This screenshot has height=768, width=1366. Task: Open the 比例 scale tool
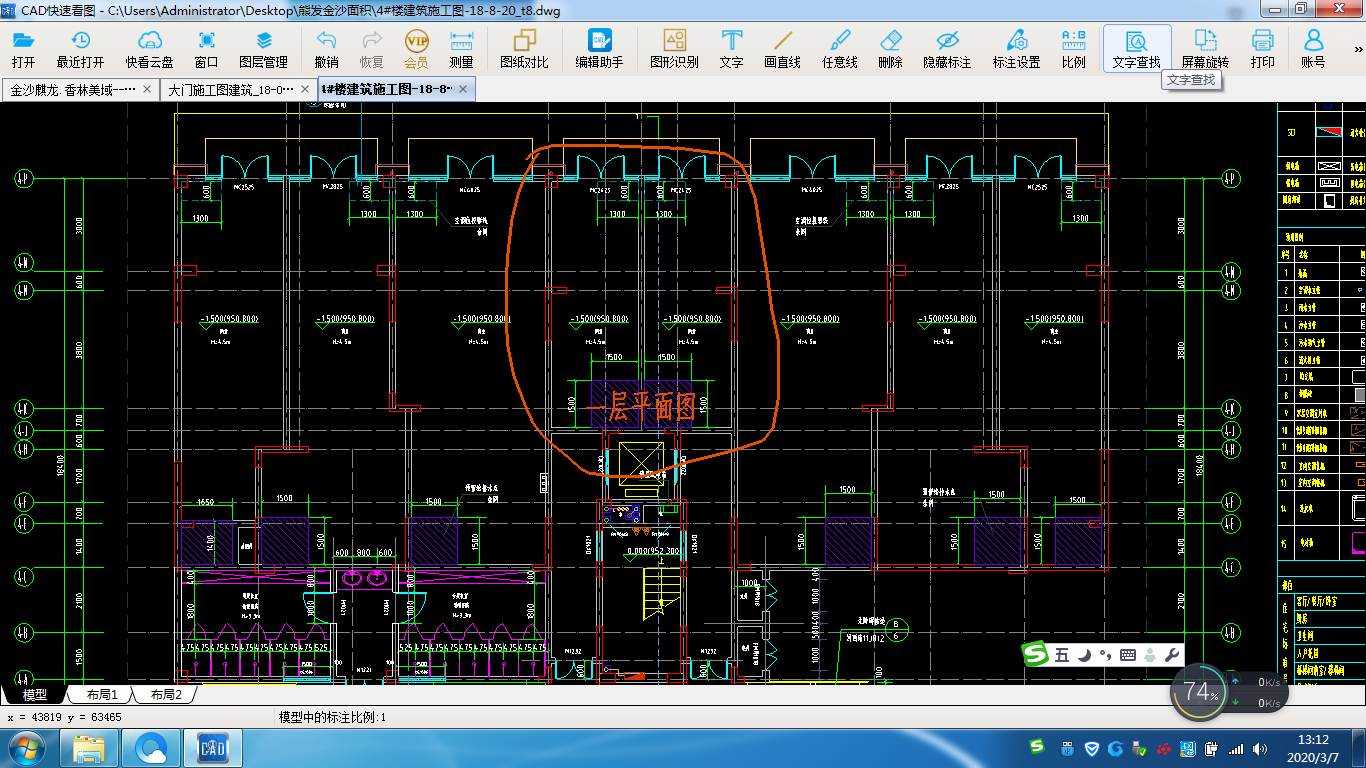coord(1074,49)
